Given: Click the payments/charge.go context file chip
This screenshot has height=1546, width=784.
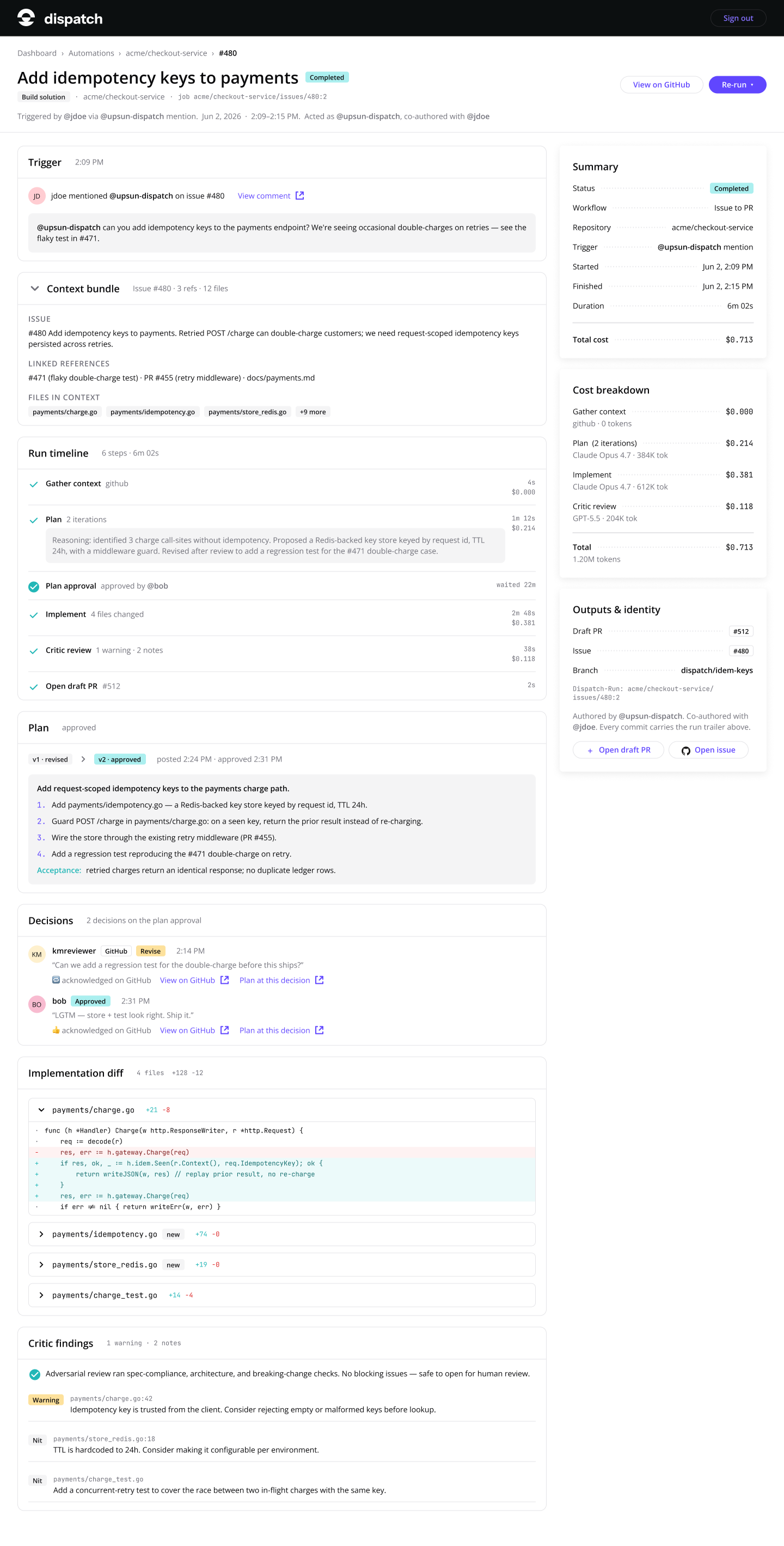Looking at the screenshot, I should tap(65, 412).
